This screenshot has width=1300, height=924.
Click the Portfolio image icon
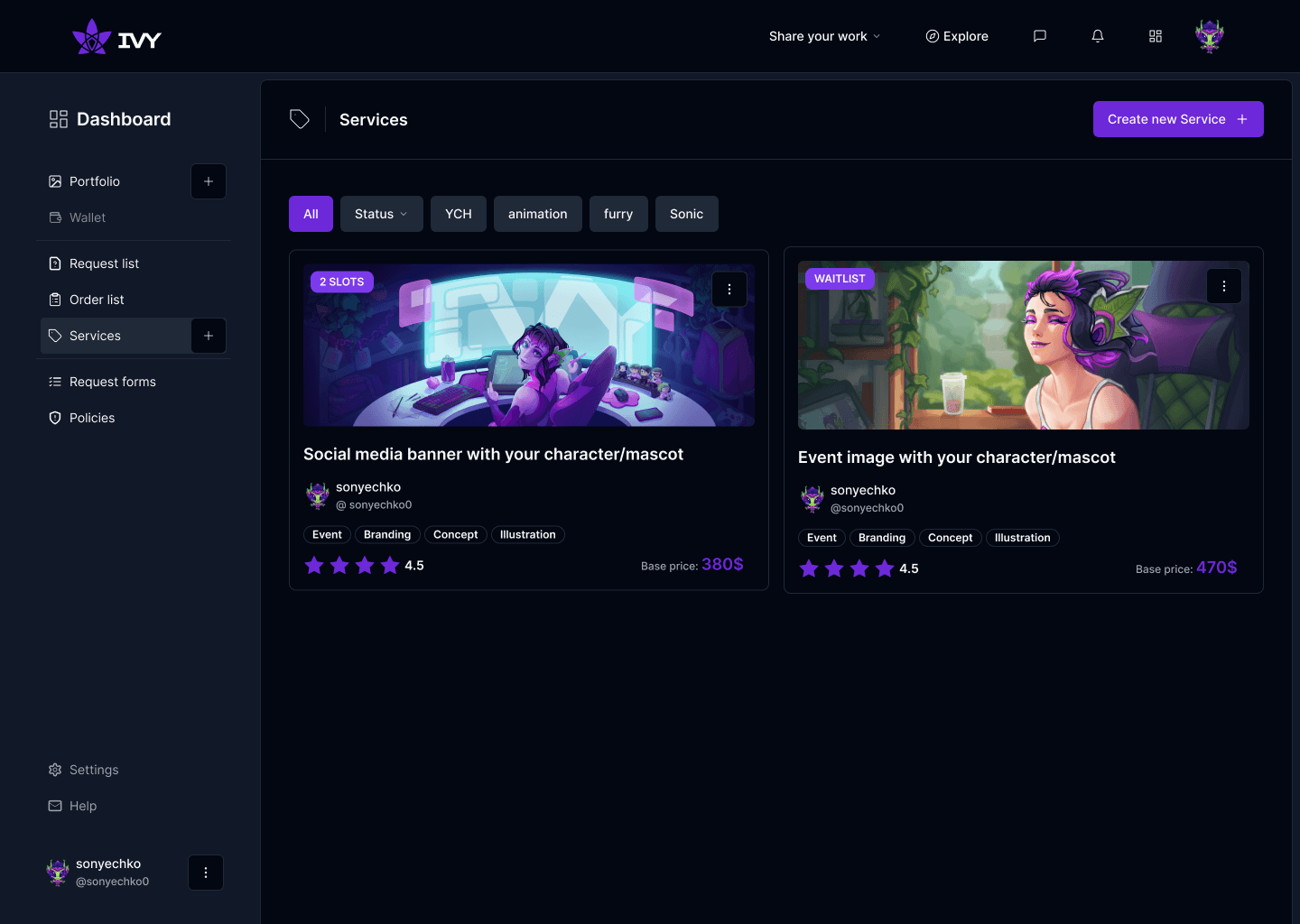[55, 181]
